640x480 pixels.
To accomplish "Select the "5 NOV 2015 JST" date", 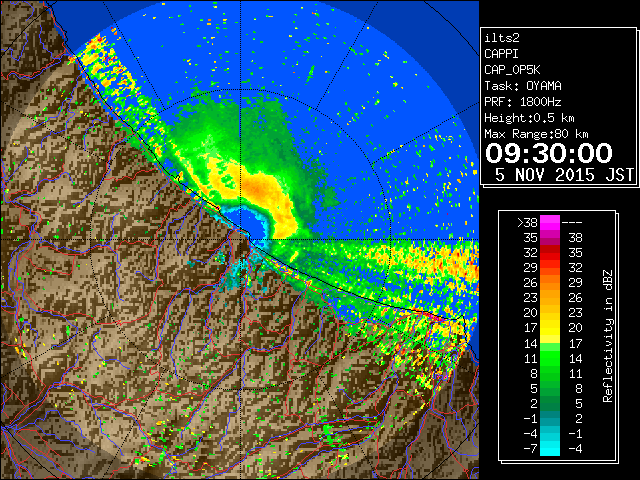I will pos(564,175).
